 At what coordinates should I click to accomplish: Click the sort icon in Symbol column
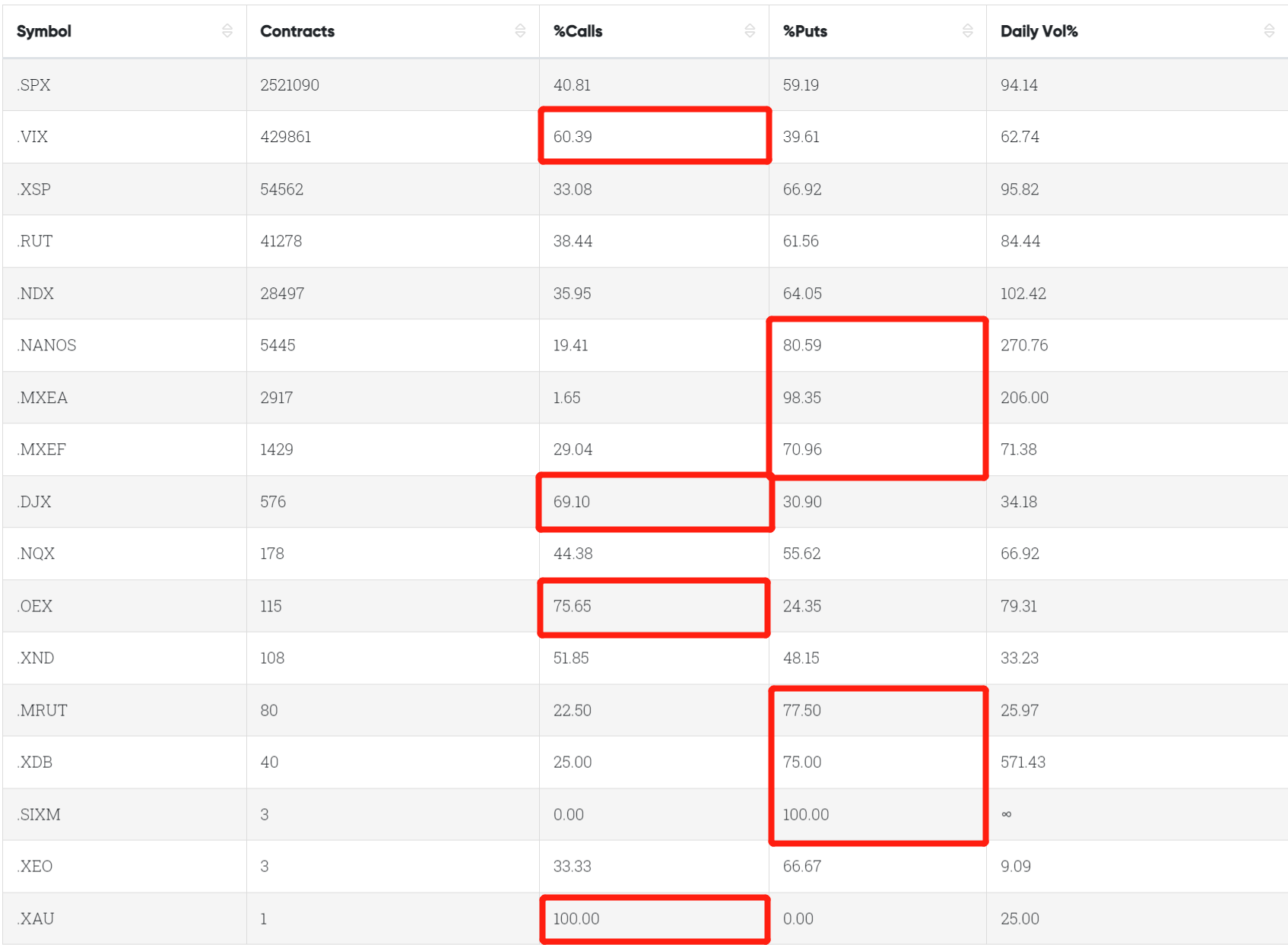point(227,30)
